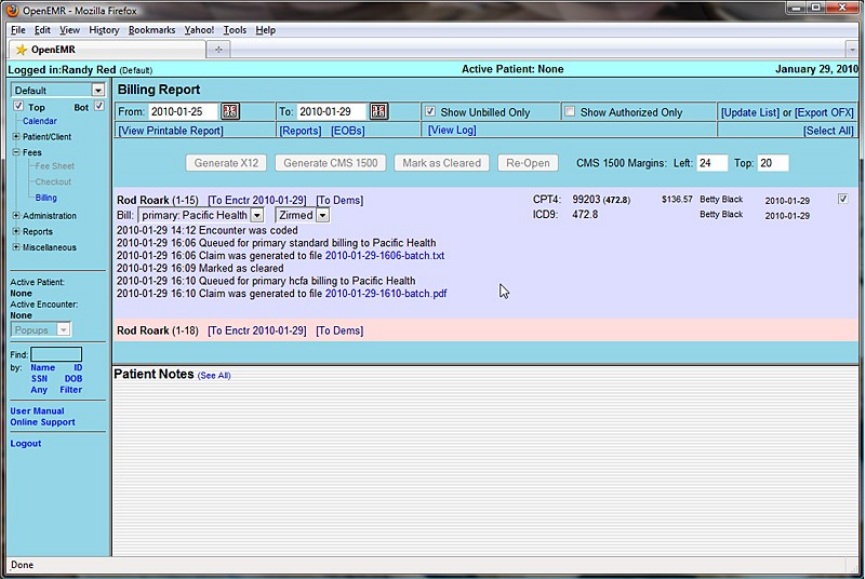Open the Online Support link
The image size is (865, 579).
(42, 422)
